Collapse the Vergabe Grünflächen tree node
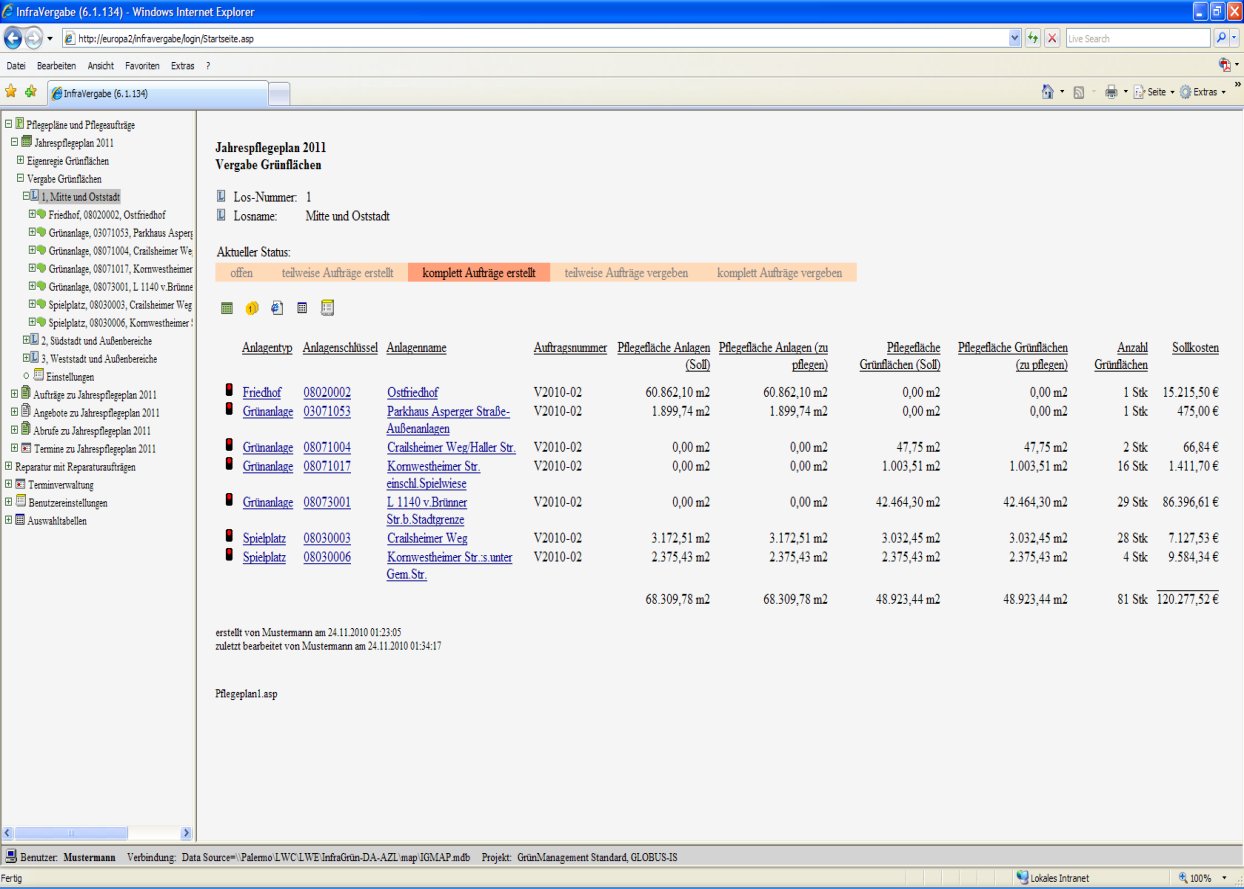 click(x=19, y=179)
